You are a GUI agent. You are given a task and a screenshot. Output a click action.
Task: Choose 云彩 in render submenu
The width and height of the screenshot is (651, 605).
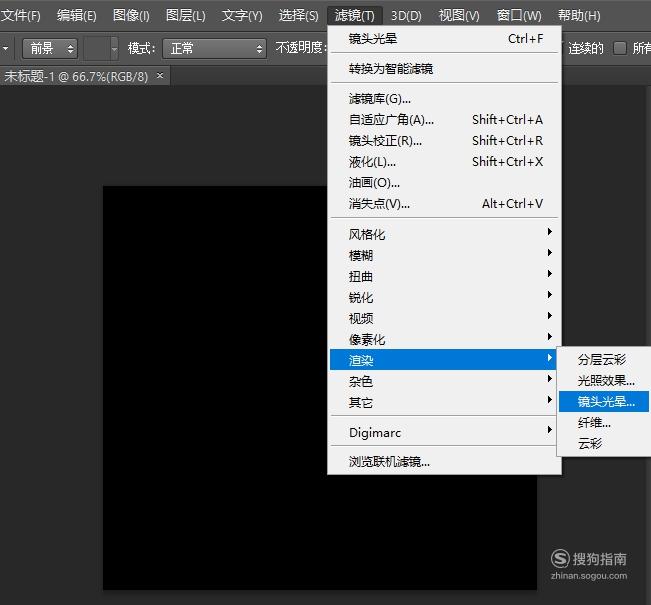(604, 443)
